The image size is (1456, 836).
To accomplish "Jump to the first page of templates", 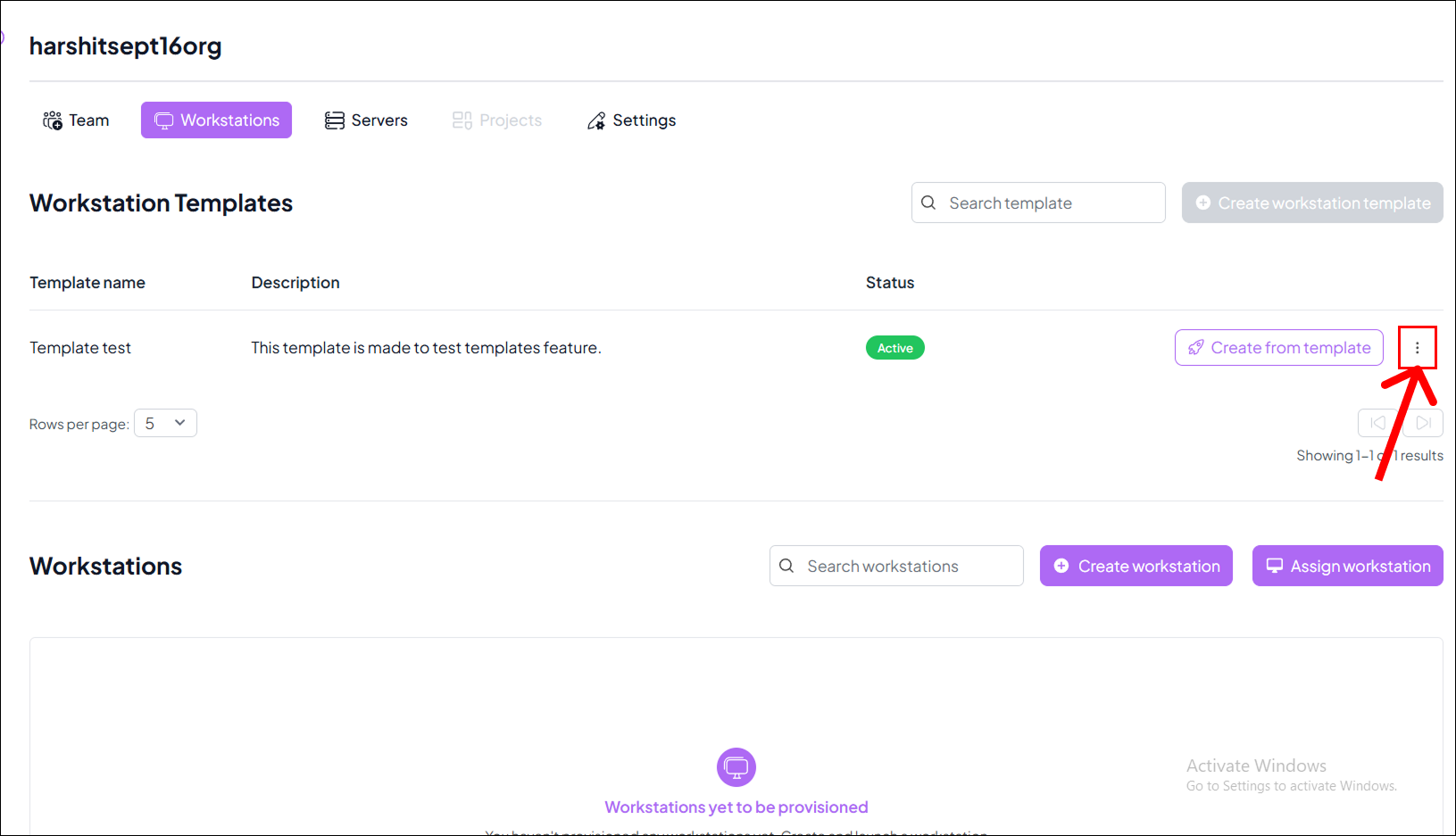I will (x=1377, y=423).
